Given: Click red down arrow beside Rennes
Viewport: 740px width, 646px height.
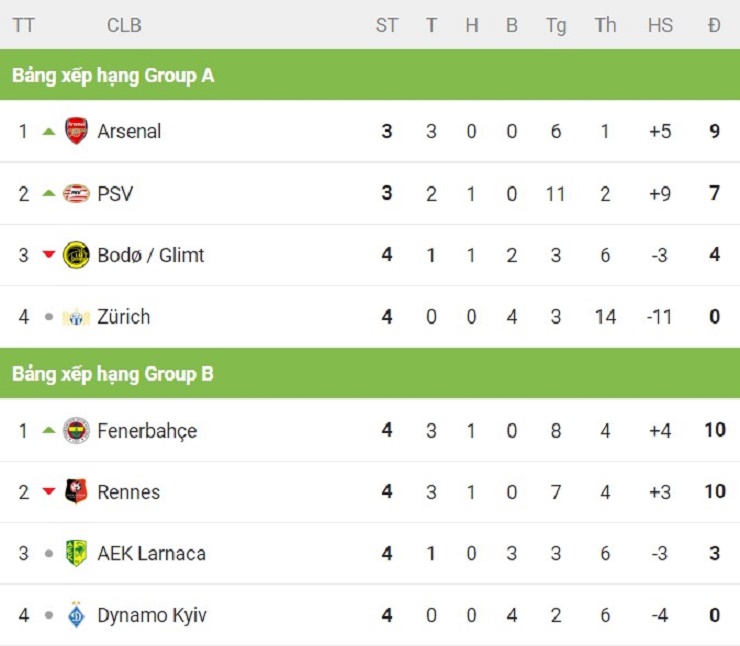Looking at the screenshot, I should pyautogui.click(x=48, y=492).
